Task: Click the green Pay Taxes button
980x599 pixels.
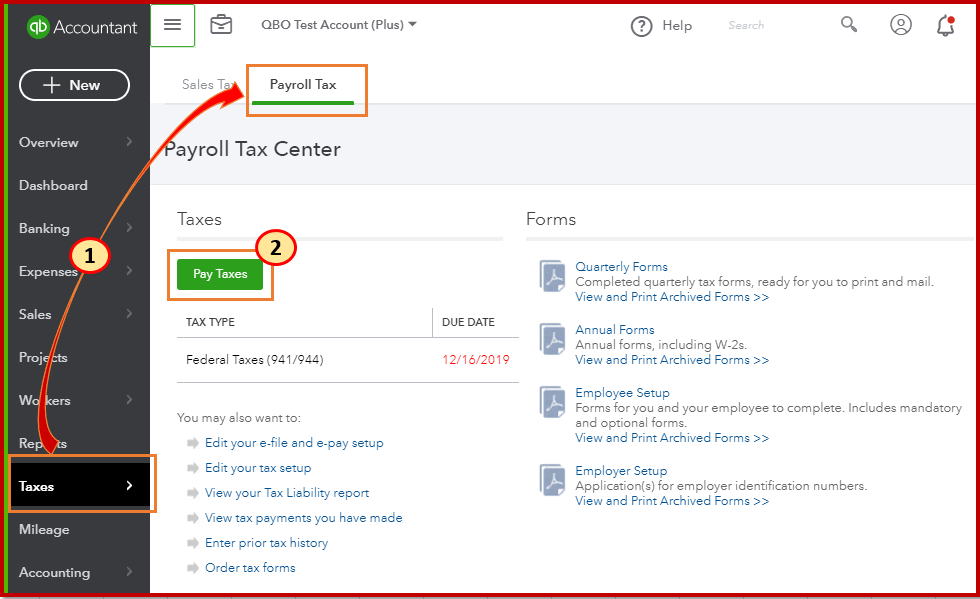Action: [220, 274]
